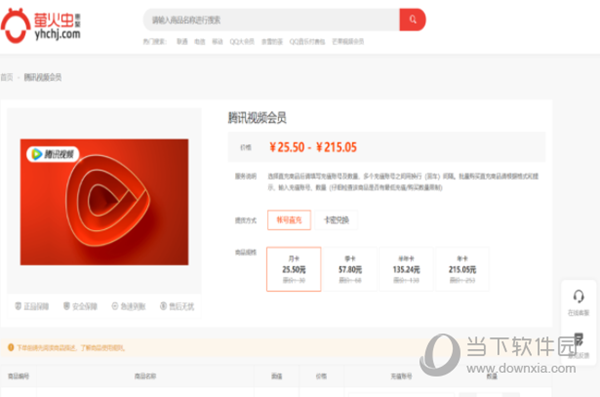600x397 pixels.
Task: Click the red search magnifier button
Action: coord(412,20)
